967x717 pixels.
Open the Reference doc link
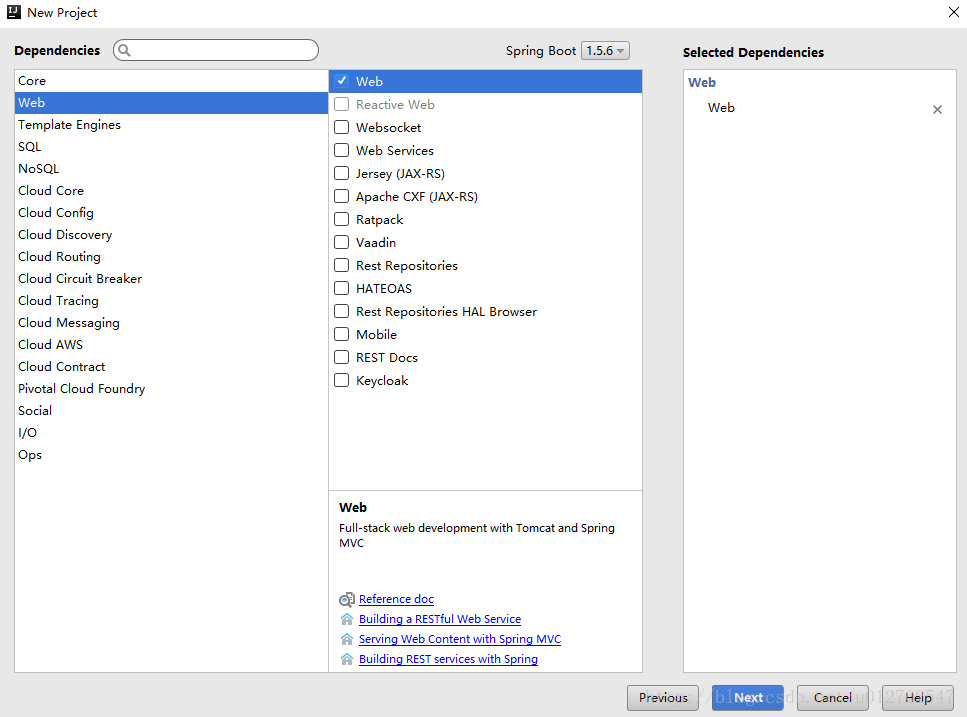[x=396, y=599]
